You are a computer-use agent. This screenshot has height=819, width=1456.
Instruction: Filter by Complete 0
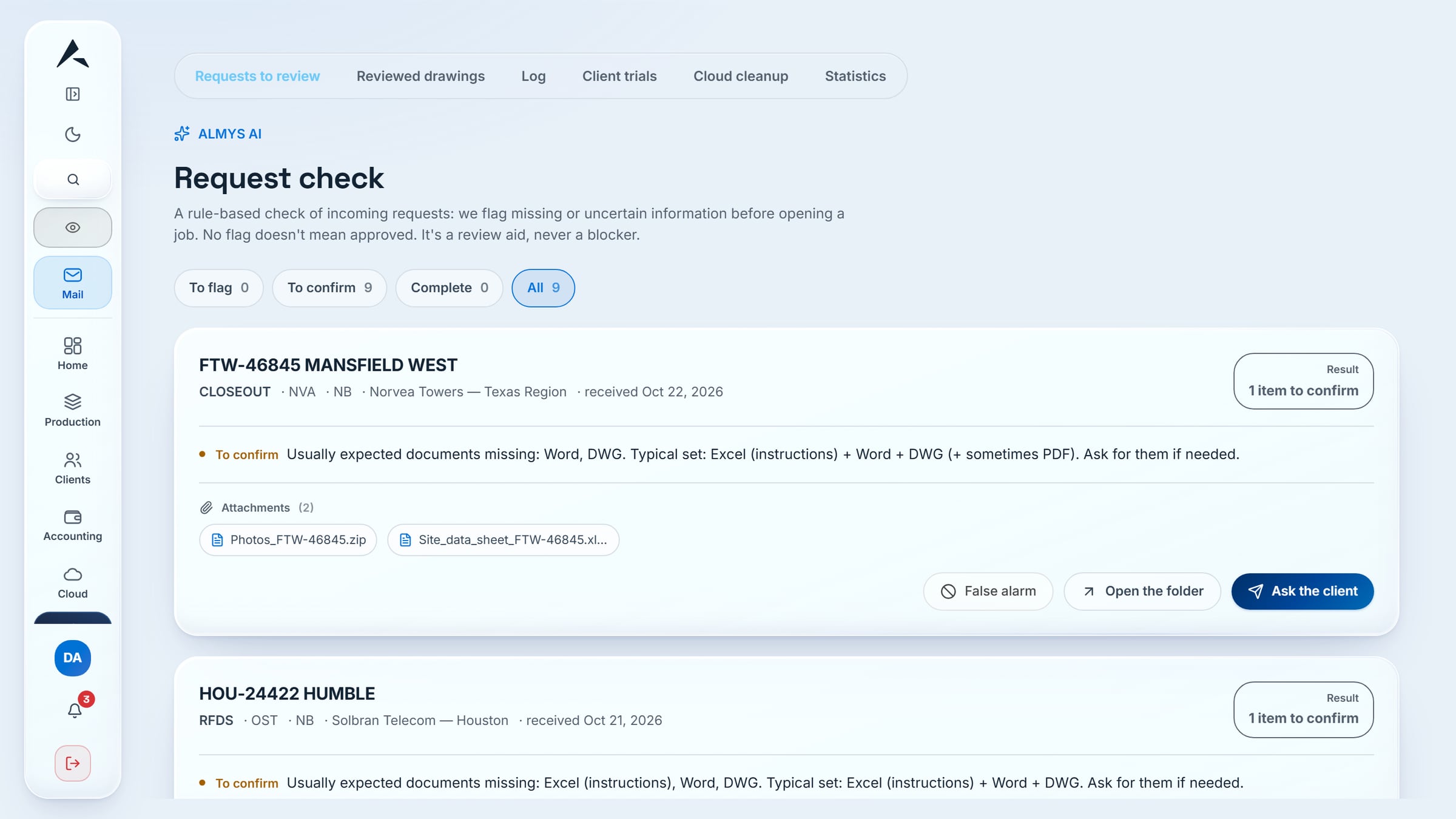pos(450,288)
